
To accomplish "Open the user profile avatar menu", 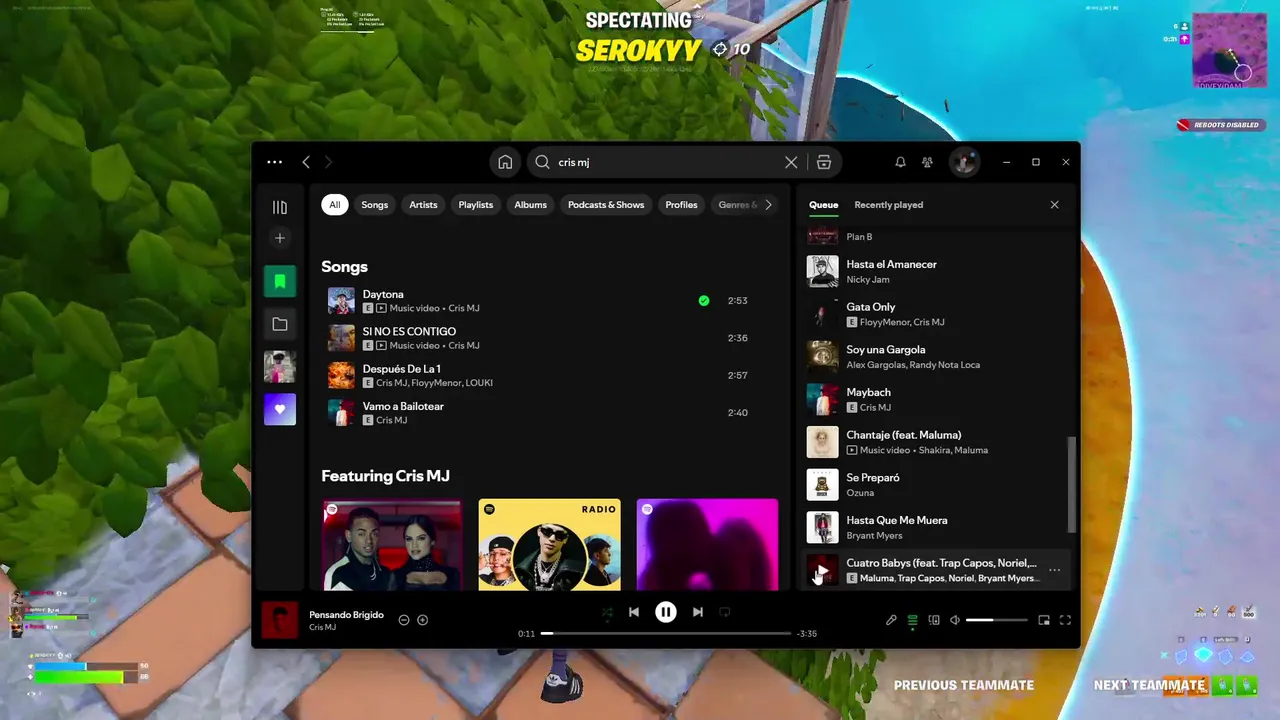I will click(x=964, y=162).
